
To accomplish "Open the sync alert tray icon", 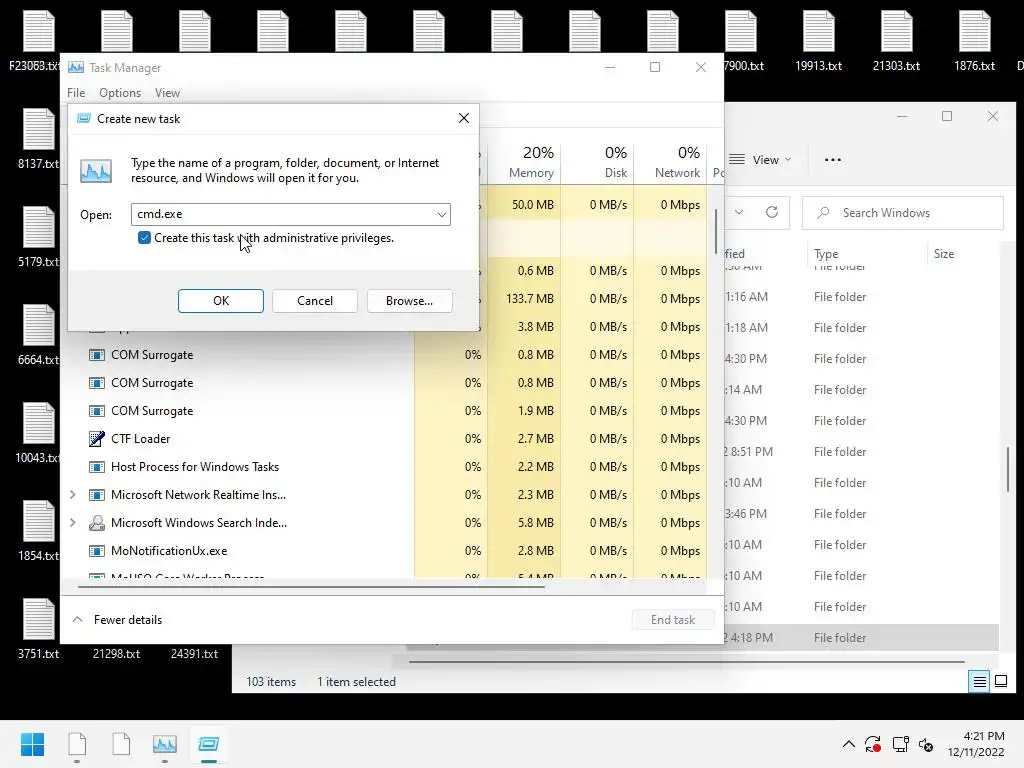I will (873, 744).
